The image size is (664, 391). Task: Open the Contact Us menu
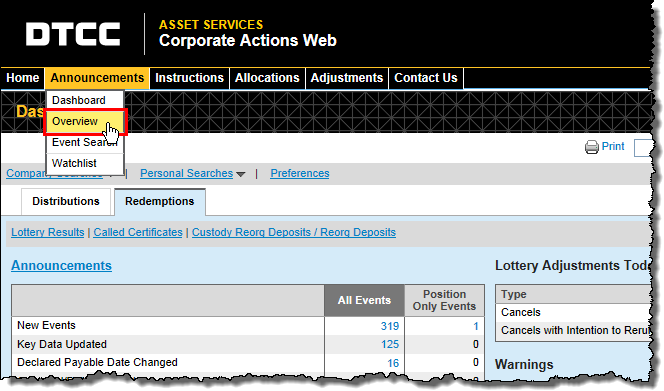click(x=426, y=78)
